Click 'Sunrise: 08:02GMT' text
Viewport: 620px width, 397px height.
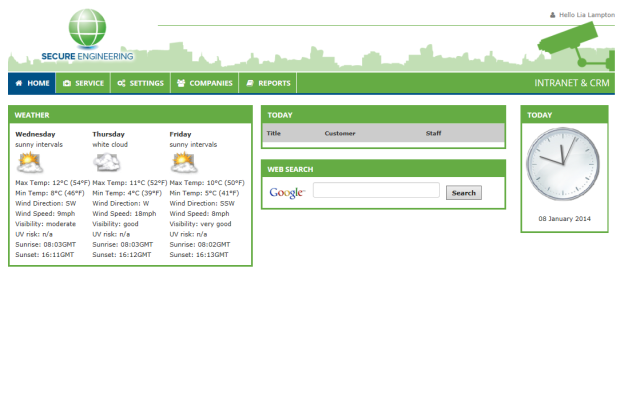coord(200,244)
